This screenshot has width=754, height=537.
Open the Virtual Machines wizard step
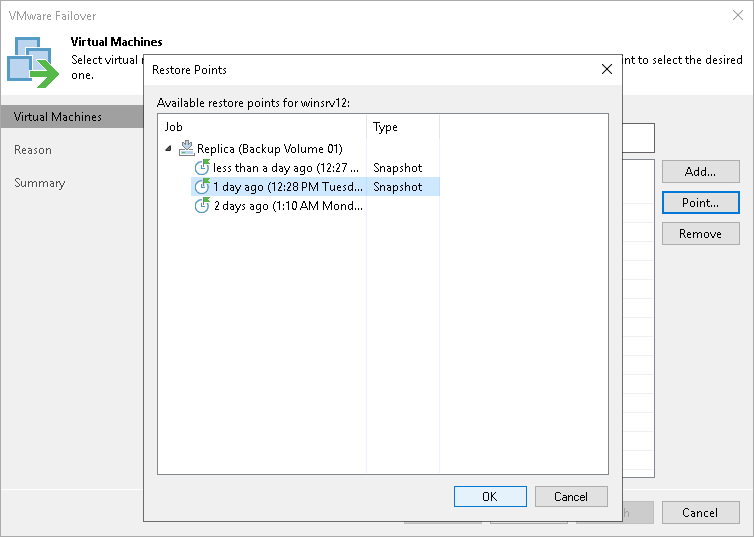coord(72,117)
